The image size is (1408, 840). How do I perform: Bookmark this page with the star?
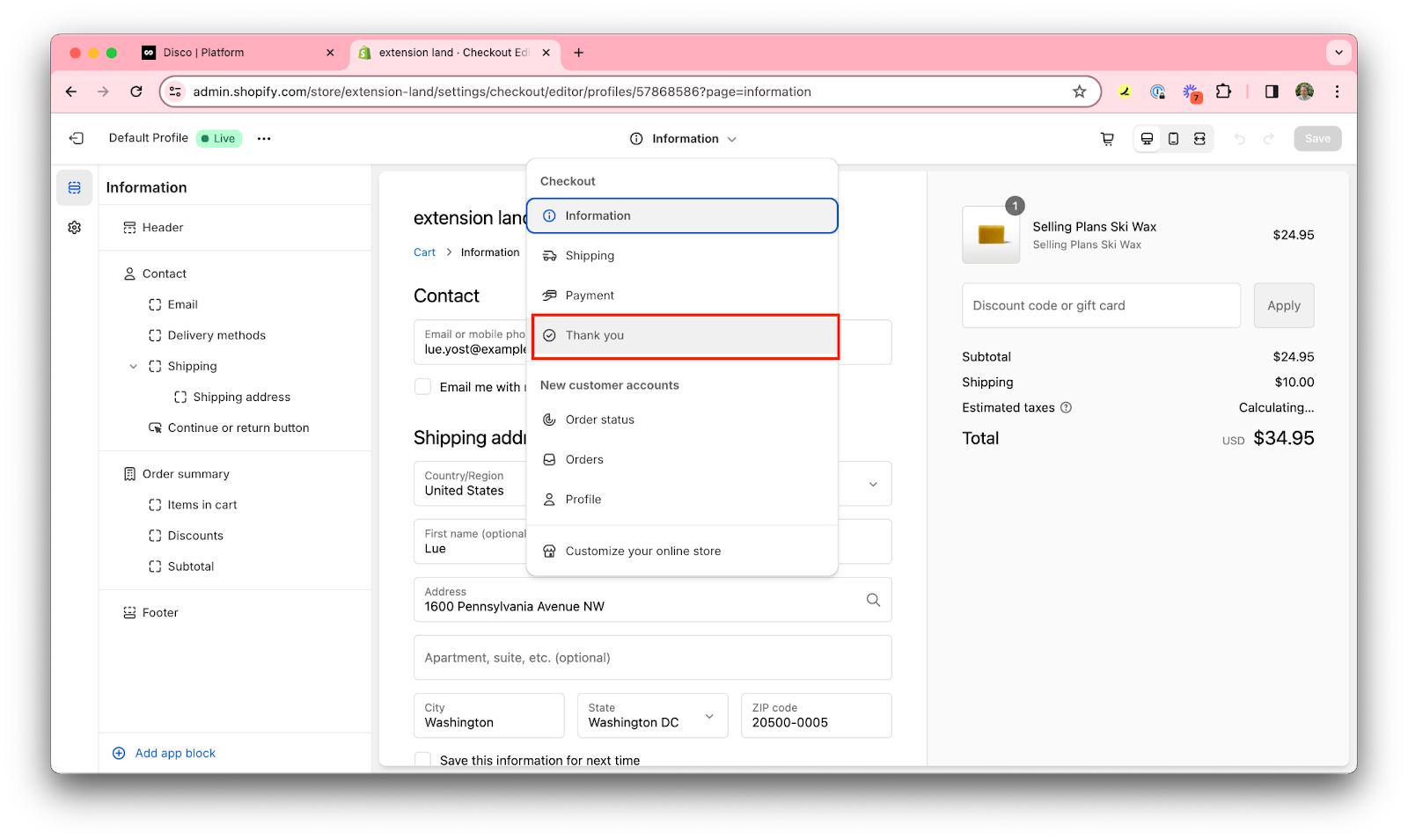1079,91
